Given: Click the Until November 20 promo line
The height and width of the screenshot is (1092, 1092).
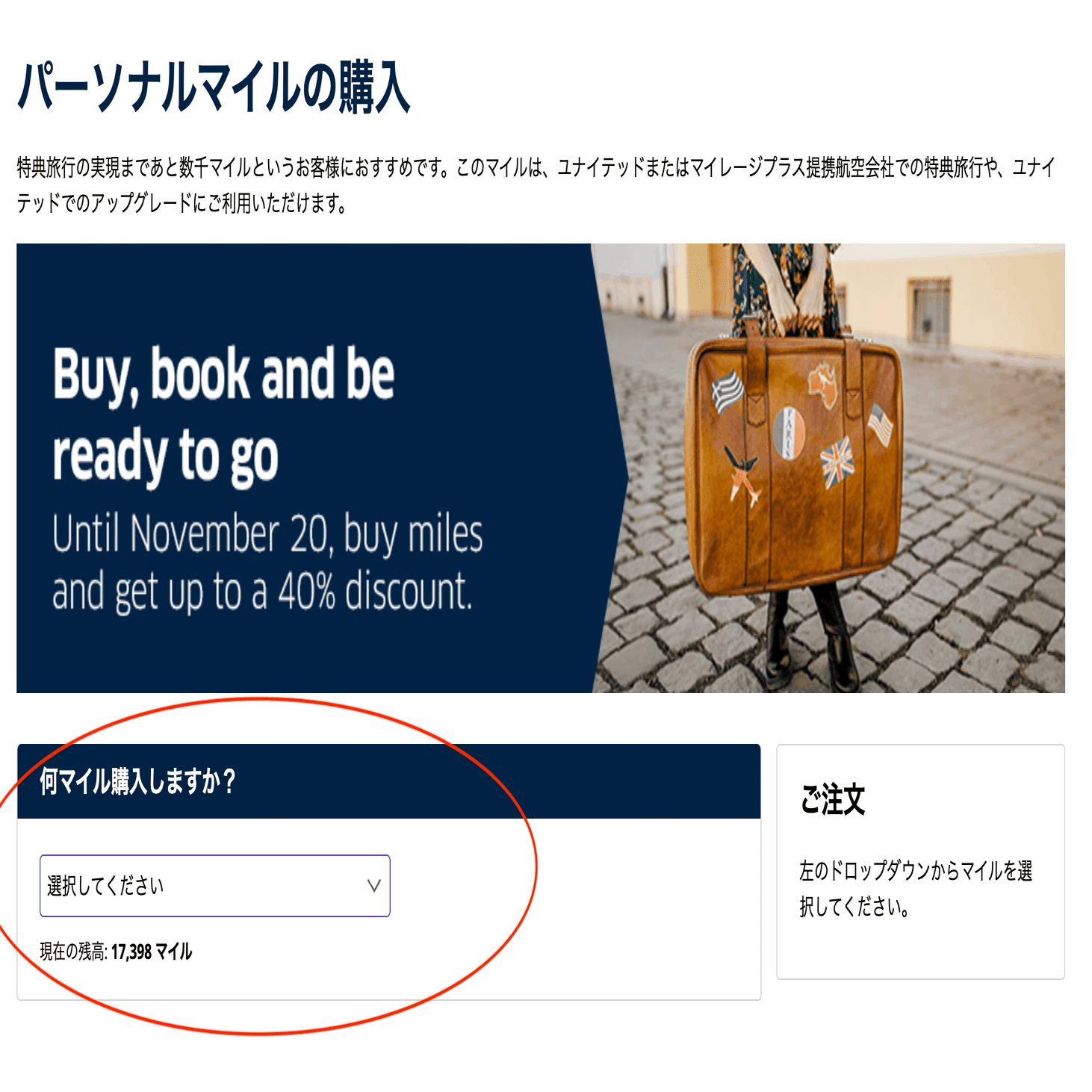Looking at the screenshot, I should point(267,535).
